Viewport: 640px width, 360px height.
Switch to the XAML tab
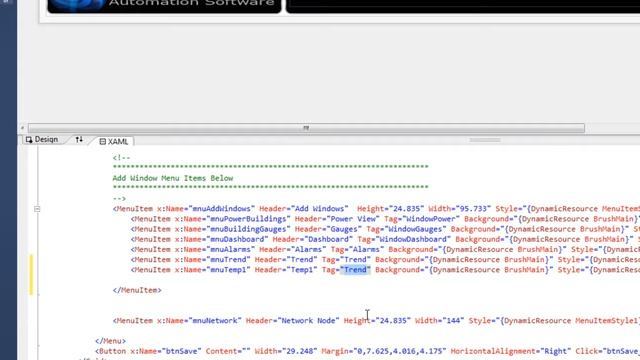click(x=114, y=141)
